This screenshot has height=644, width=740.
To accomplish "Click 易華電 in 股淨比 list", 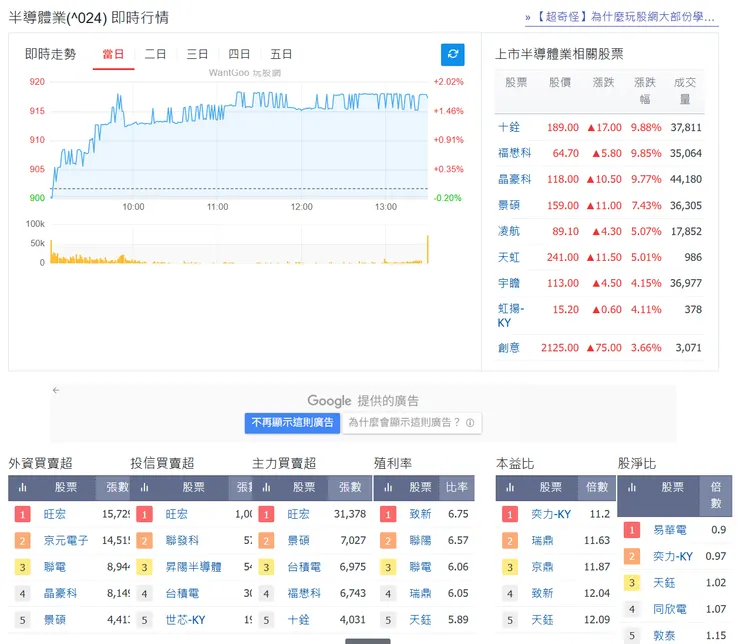I will (669, 530).
